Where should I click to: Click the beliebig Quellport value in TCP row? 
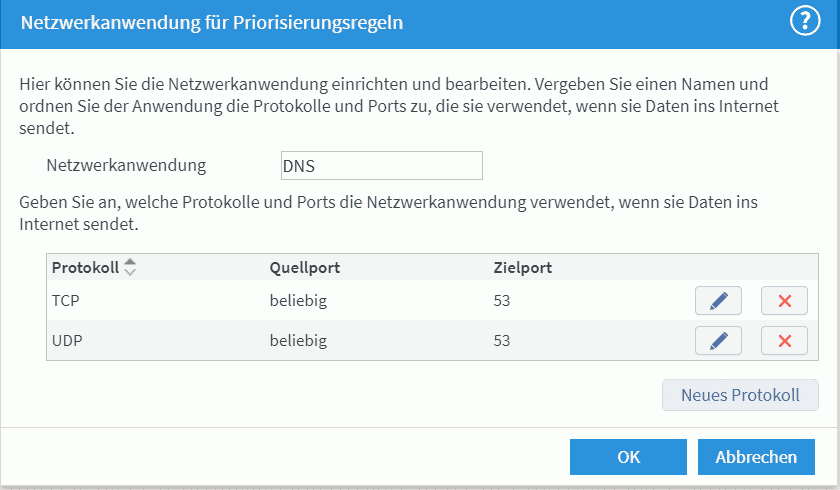[298, 300]
